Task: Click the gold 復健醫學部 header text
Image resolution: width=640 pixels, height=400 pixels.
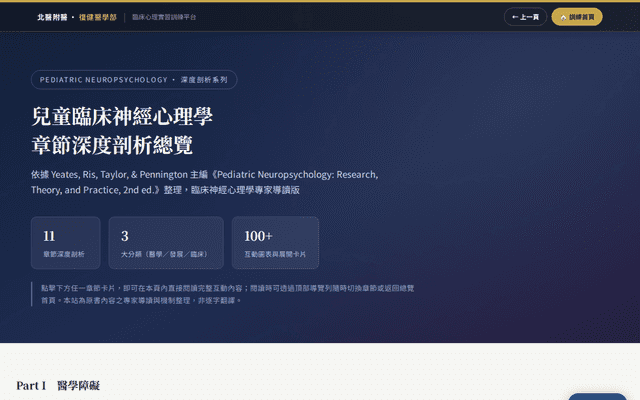Action: click(98, 17)
